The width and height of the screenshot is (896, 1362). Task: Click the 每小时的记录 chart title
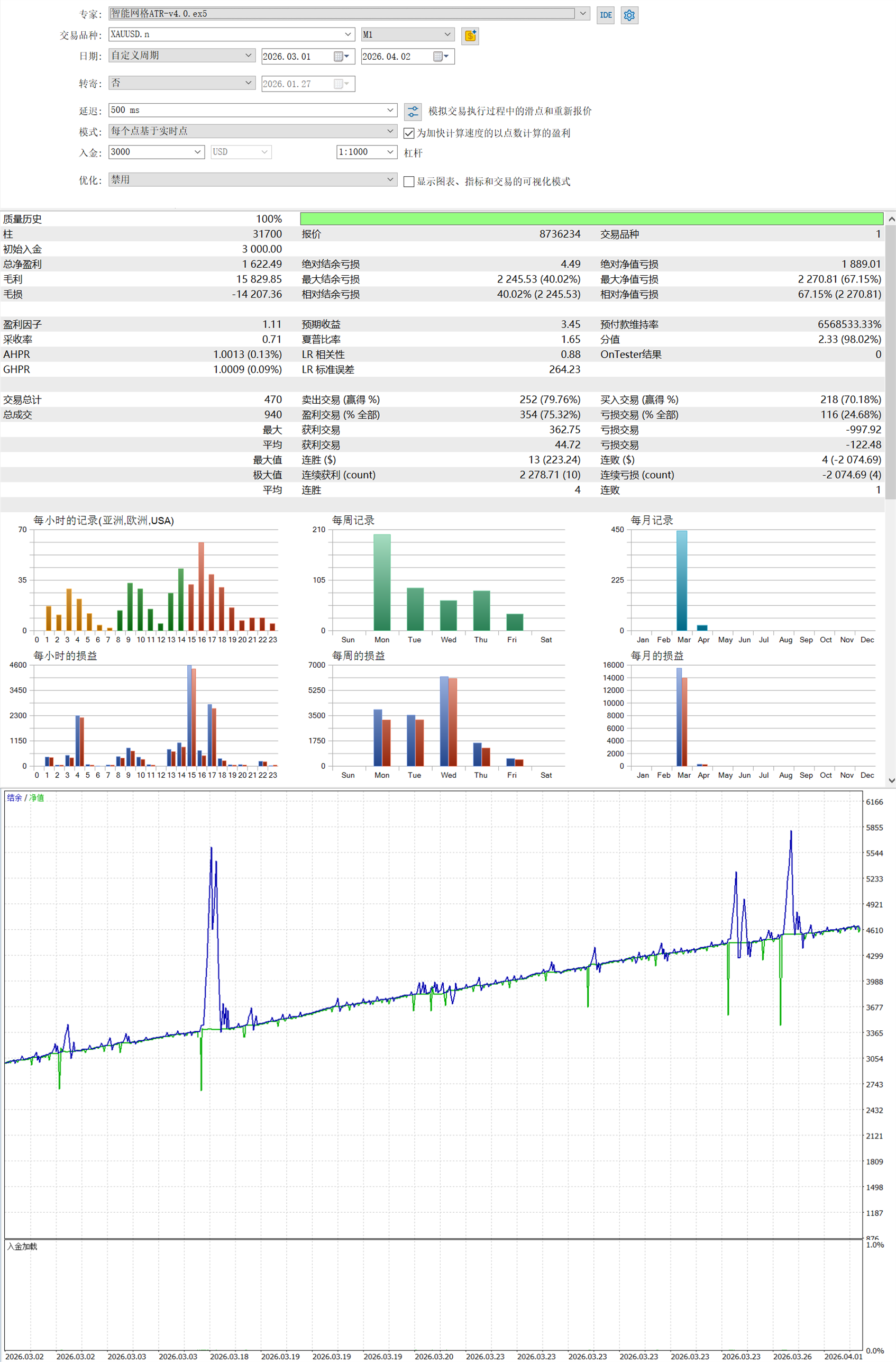(104, 521)
